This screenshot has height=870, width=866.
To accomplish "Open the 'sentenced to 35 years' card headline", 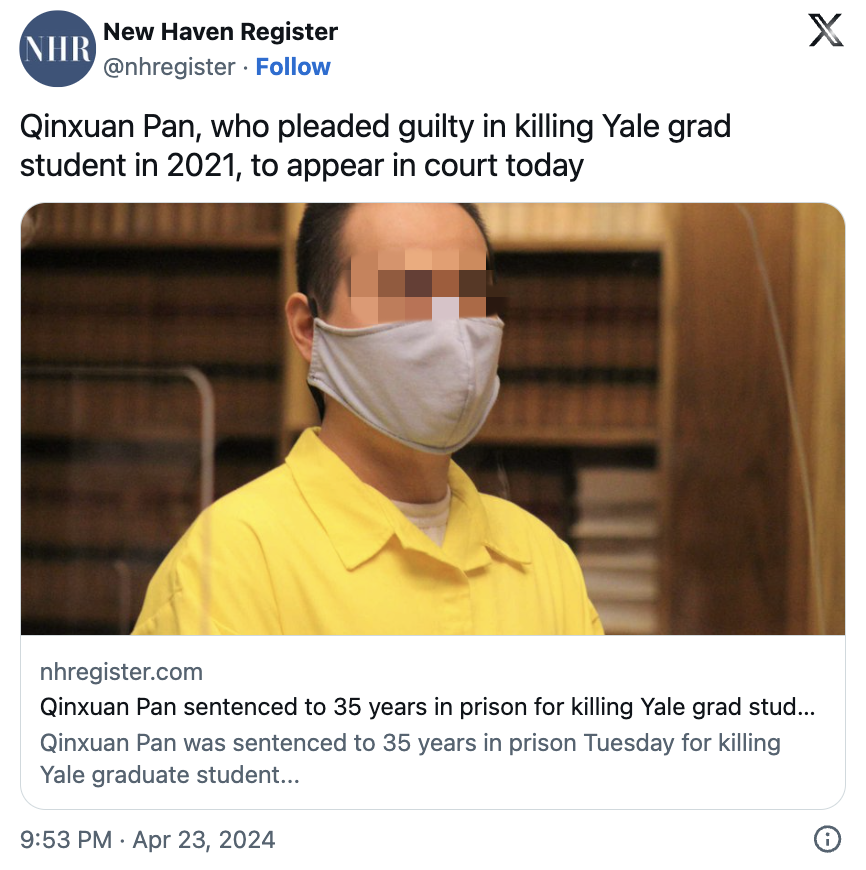I will (427, 707).
